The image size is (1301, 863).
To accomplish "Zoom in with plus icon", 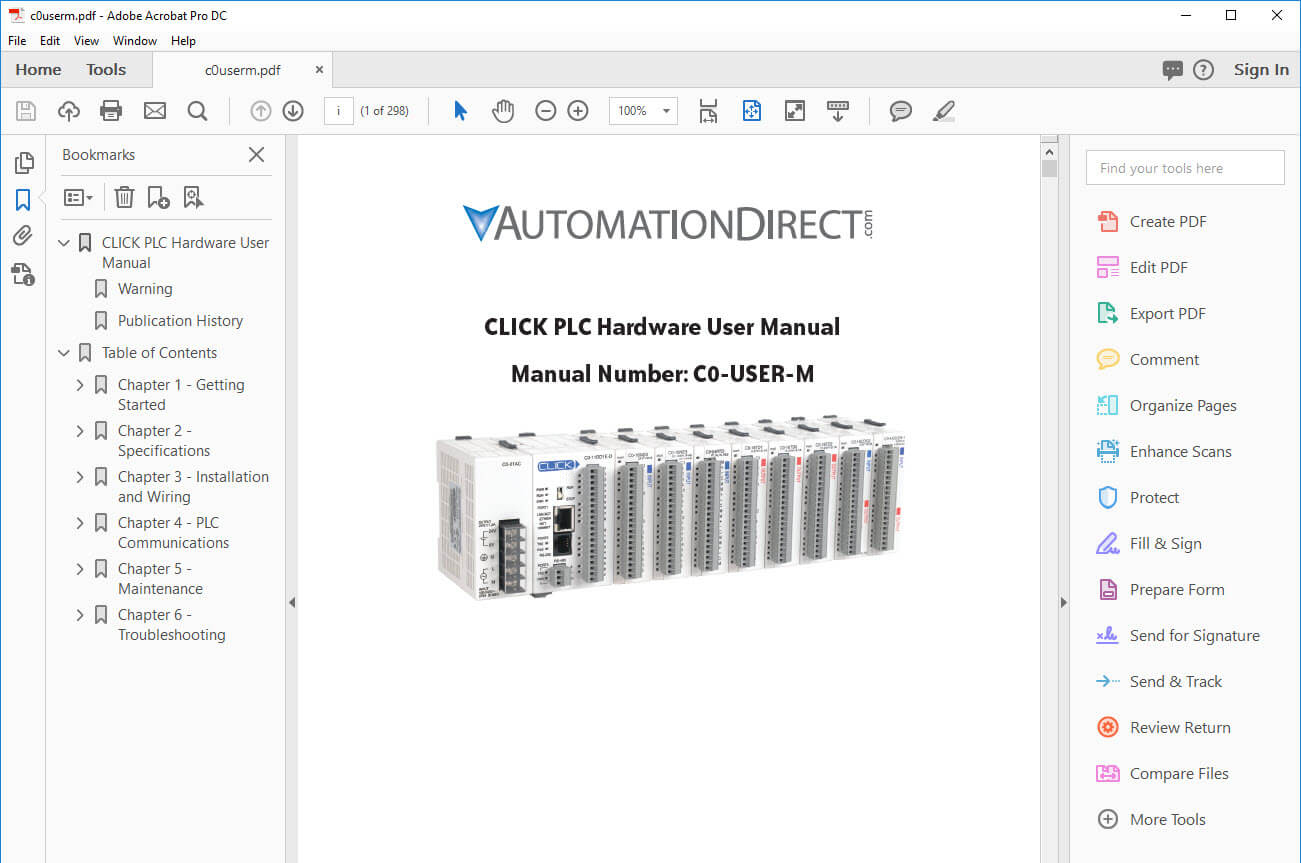I will tap(578, 111).
